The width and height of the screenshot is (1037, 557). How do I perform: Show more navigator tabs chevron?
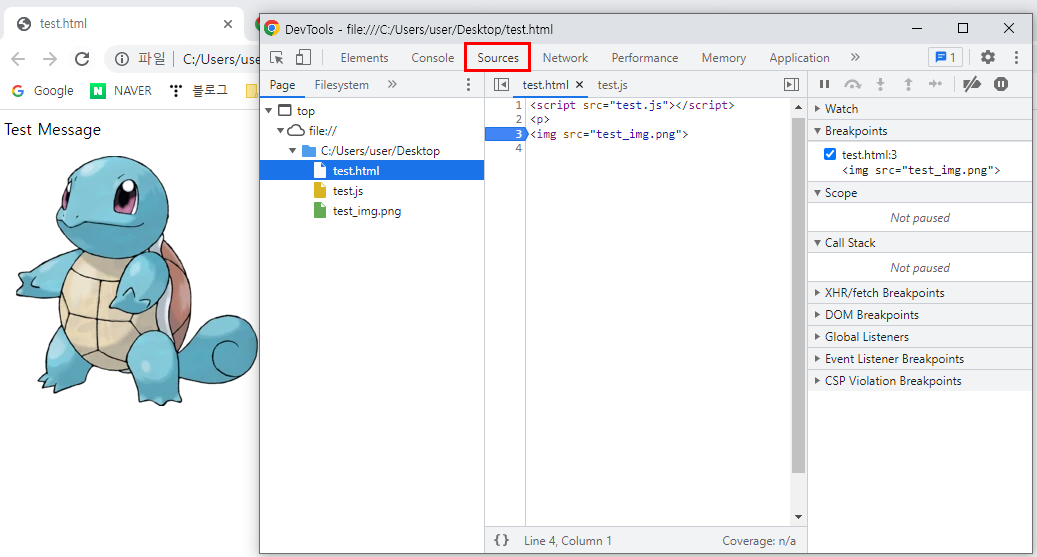coord(392,84)
